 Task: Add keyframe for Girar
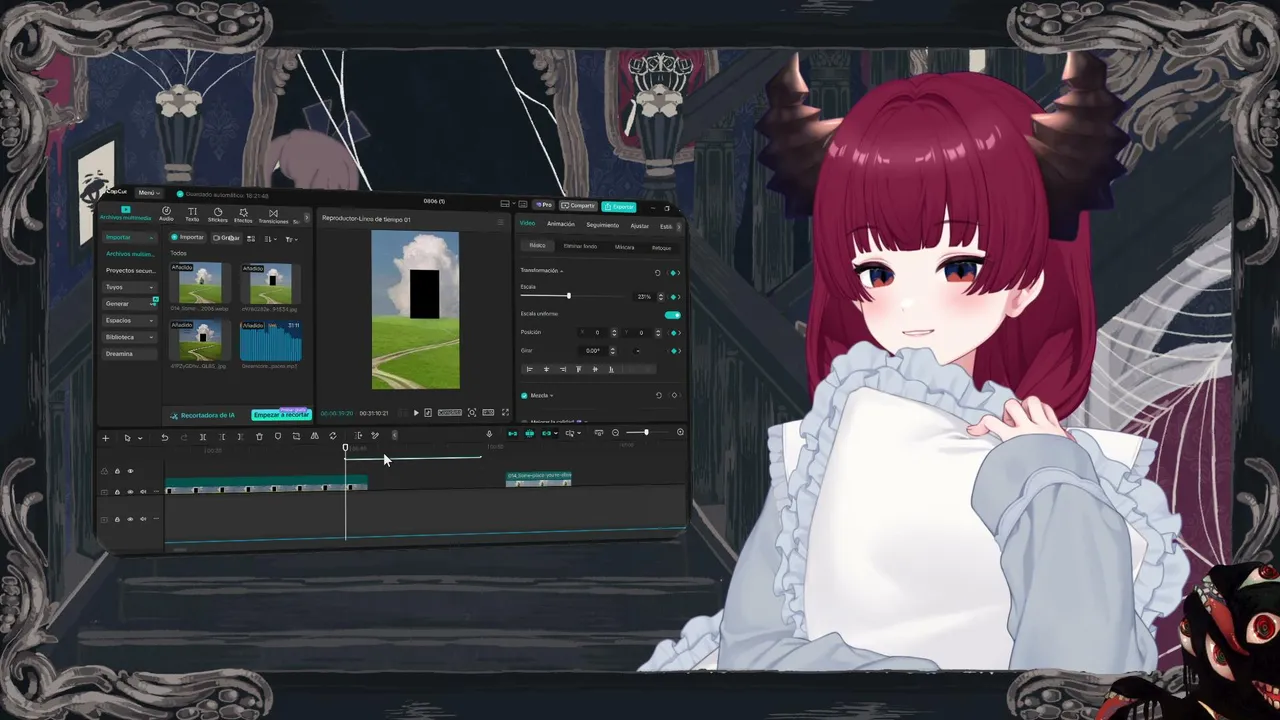coord(673,351)
